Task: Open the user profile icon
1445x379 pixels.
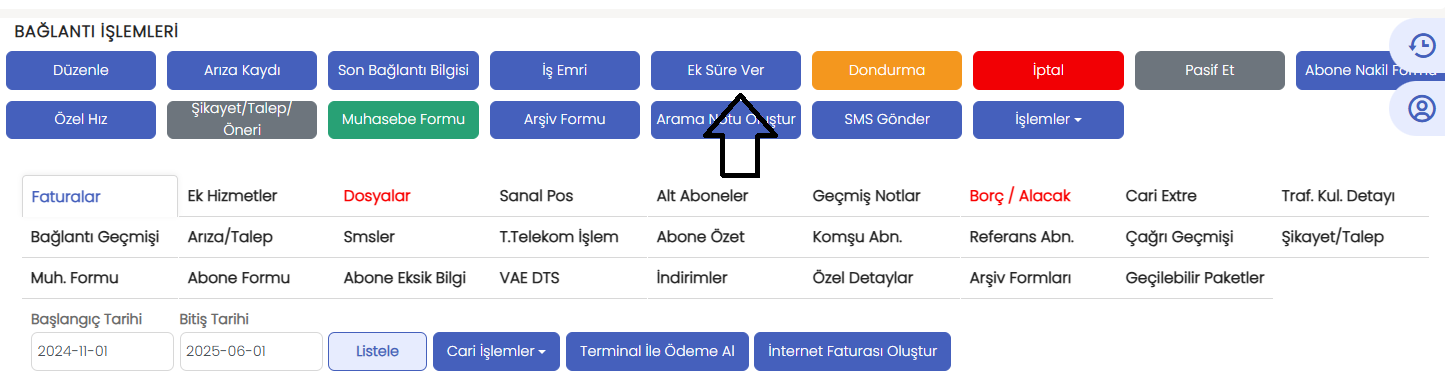Action: coord(1422,108)
